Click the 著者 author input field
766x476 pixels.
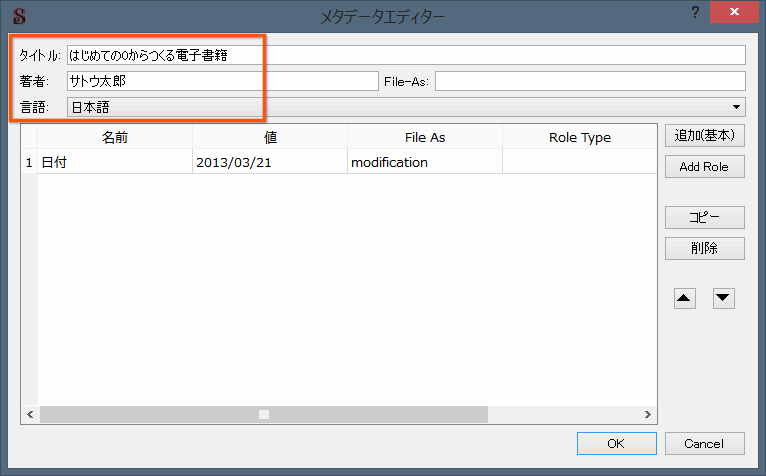pyautogui.click(x=221, y=81)
